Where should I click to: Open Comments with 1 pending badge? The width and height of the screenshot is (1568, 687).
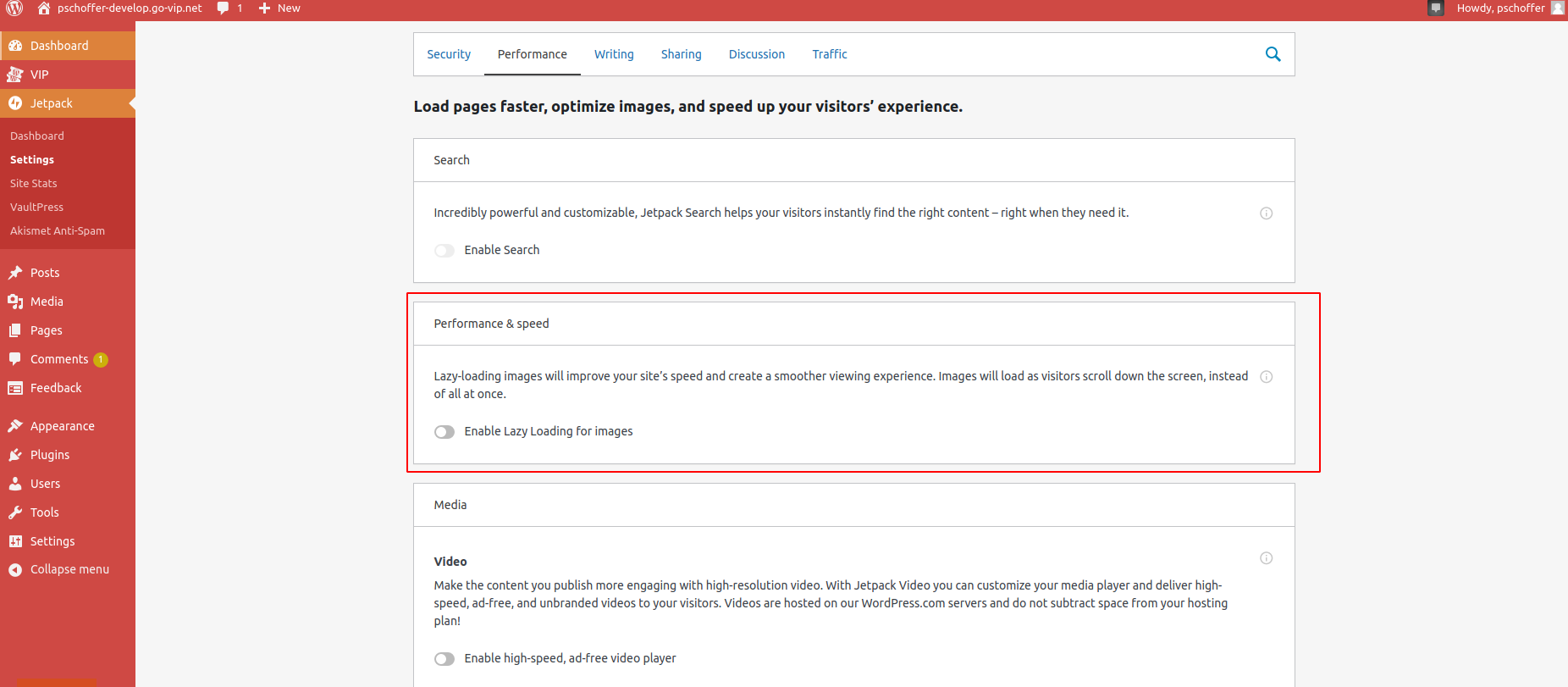pyautogui.click(x=68, y=359)
